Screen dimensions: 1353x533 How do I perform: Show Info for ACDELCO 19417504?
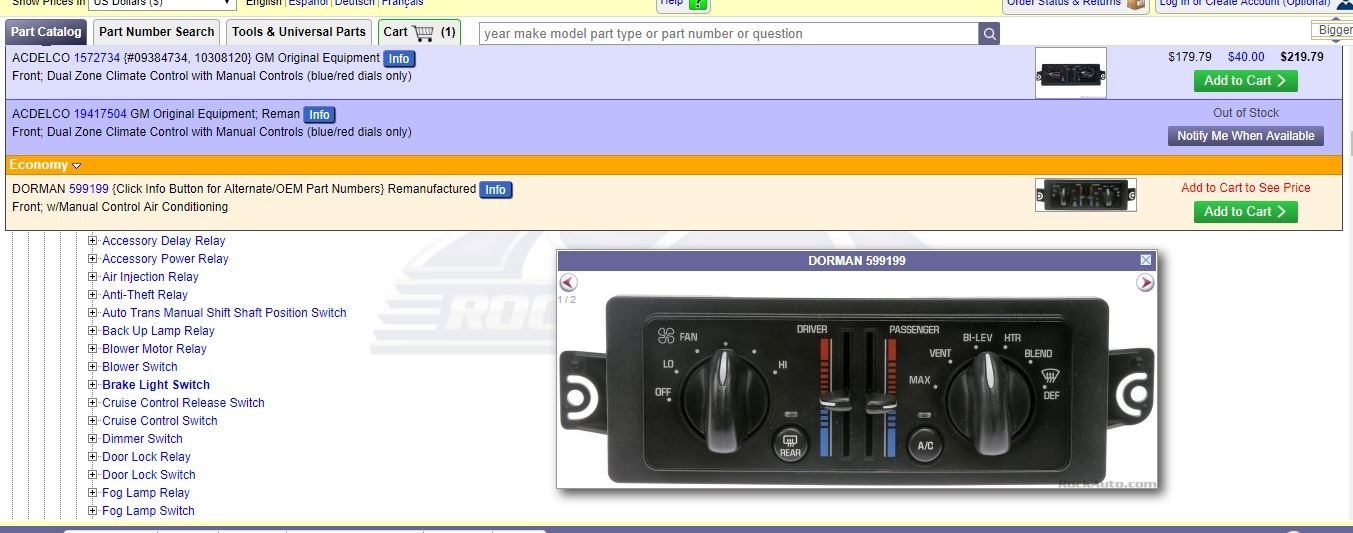(x=319, y=115)
